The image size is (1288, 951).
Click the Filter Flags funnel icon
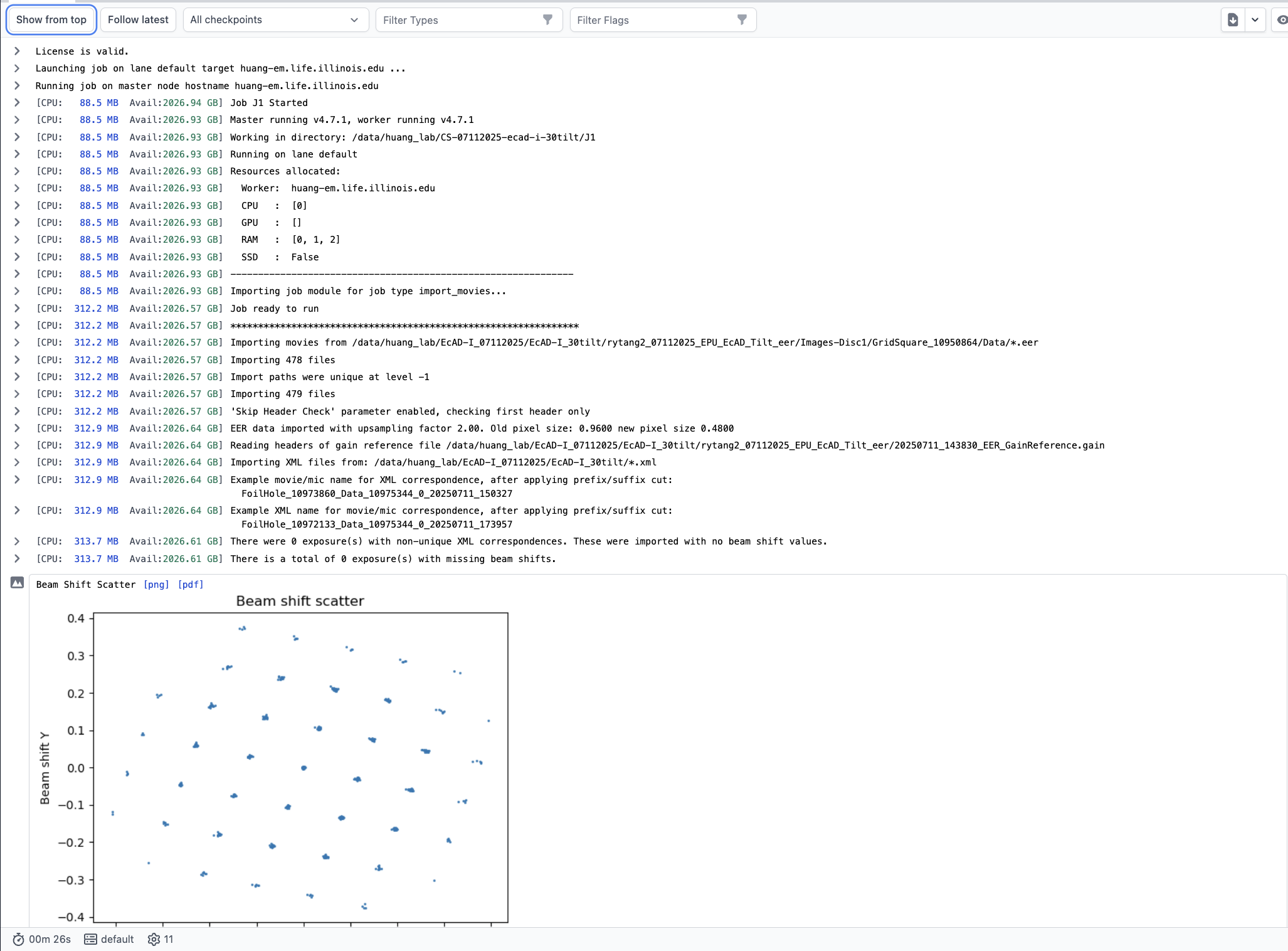(742, 20)
